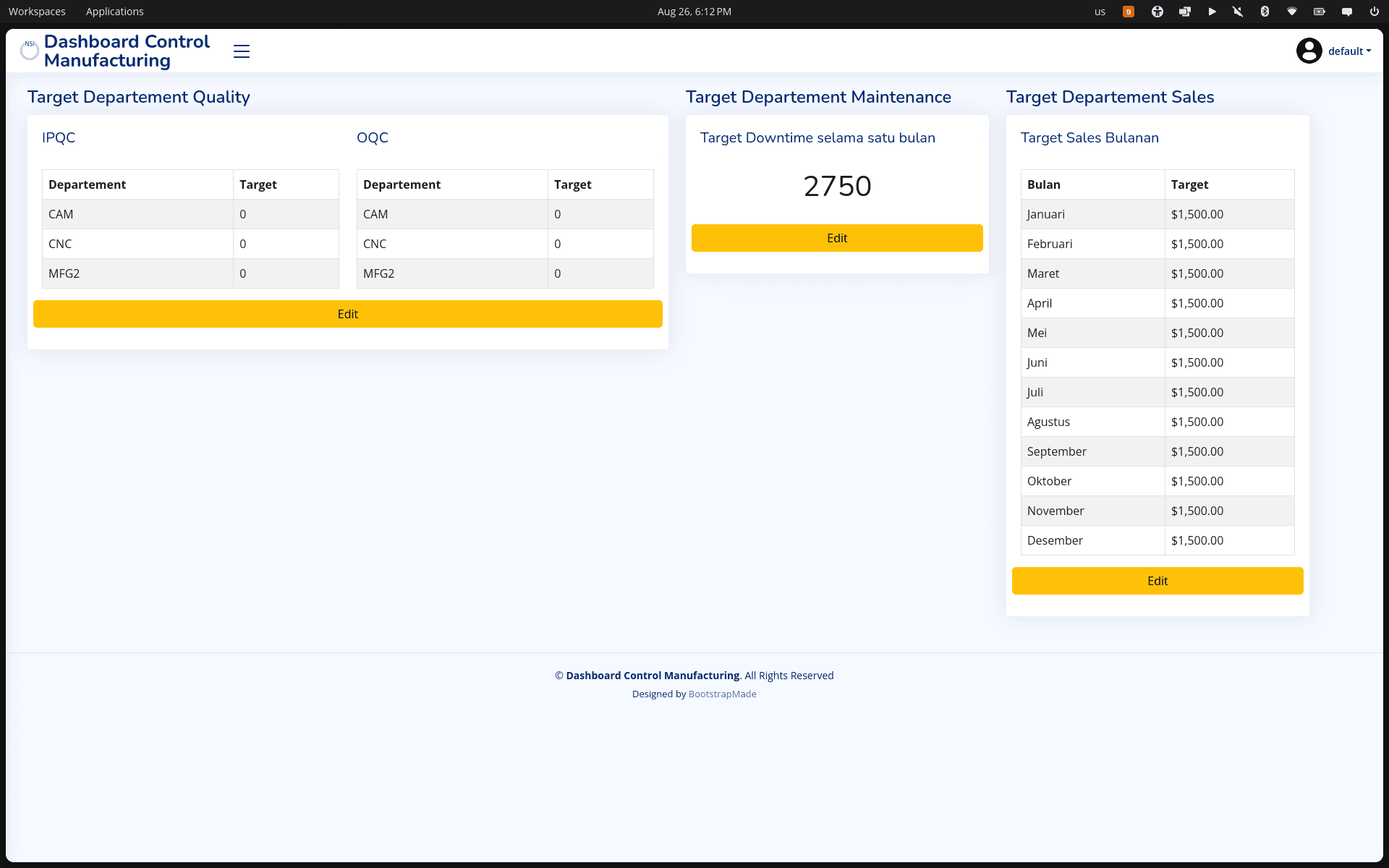1389x868 pixels.
Task: Open the default user dropdown
Action: [x=1349, y=51]
